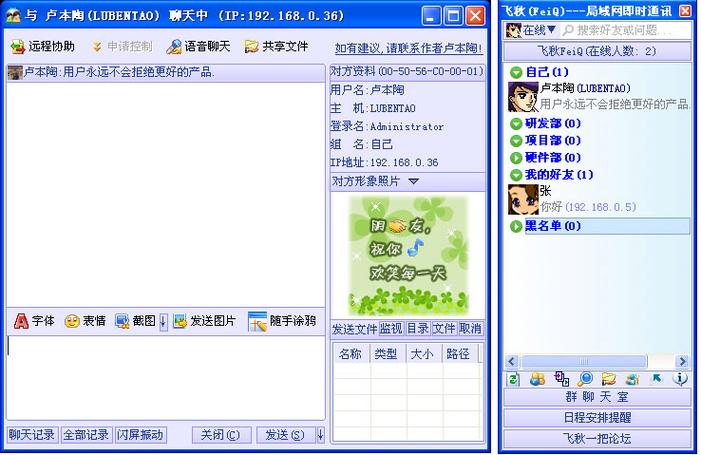The image size is (701, 455).
Task: Open the screenshot options dropdown arrow
Action: coord(163,321)
